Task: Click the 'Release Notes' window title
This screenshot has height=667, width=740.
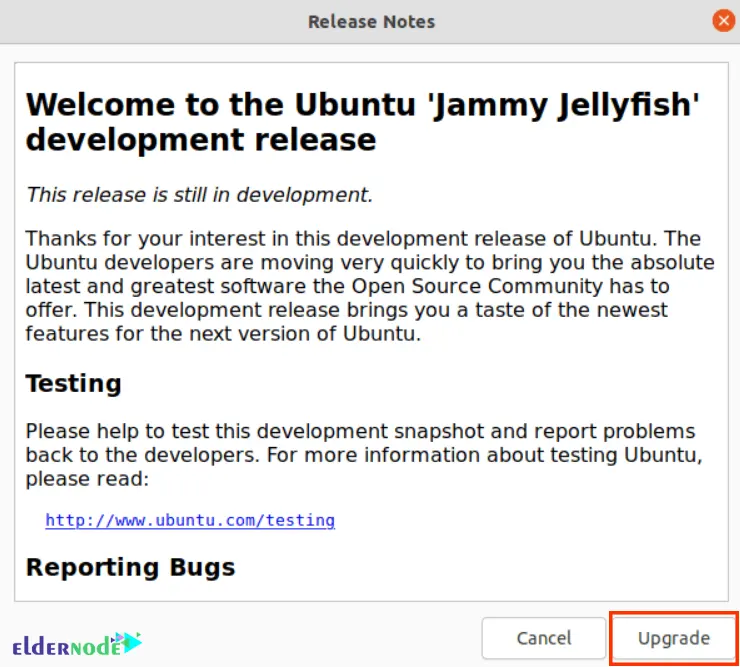Action: [x=371, y=22]
